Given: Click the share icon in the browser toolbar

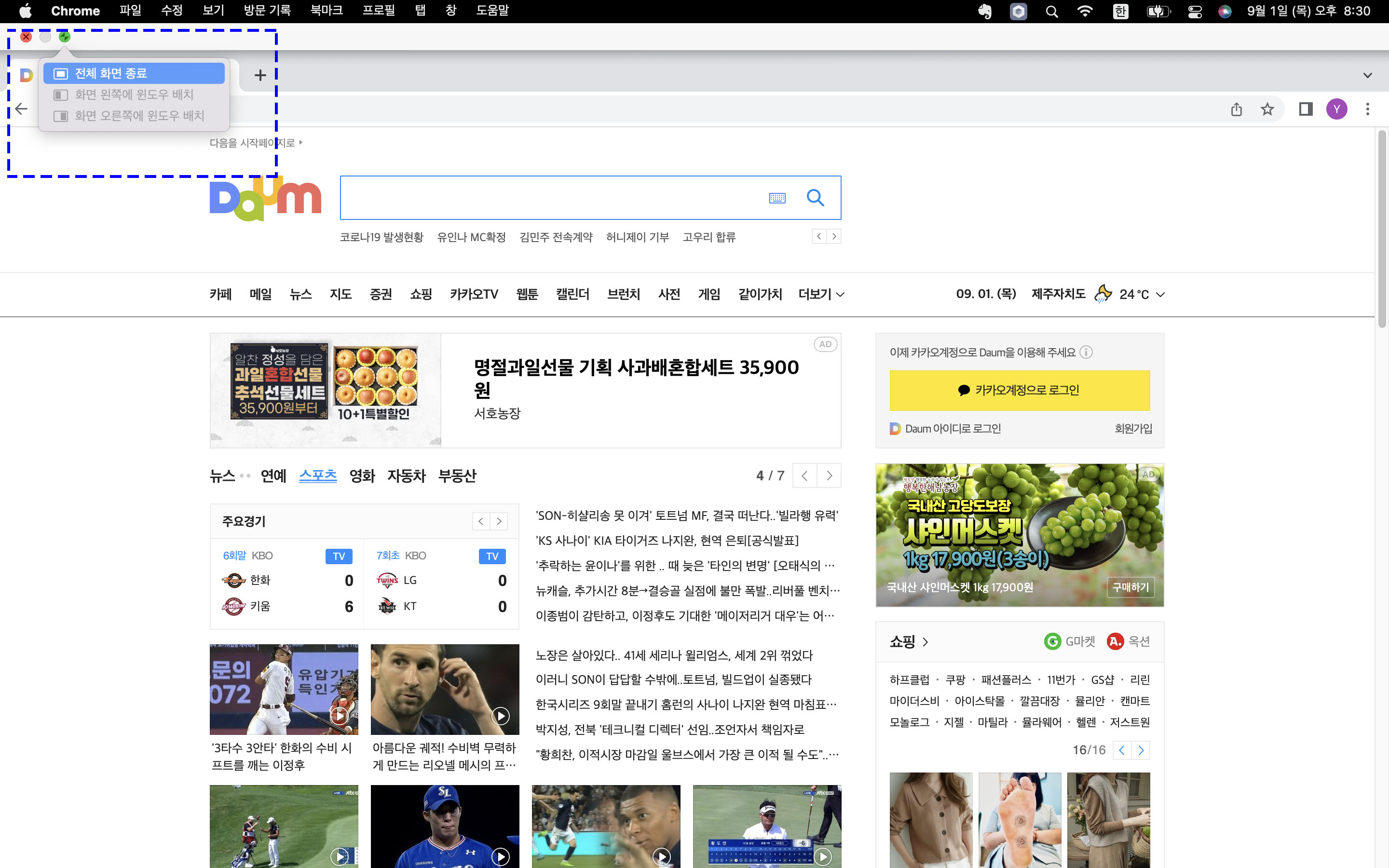Looking at the screenshot, I should click(x=1237, y=109).
